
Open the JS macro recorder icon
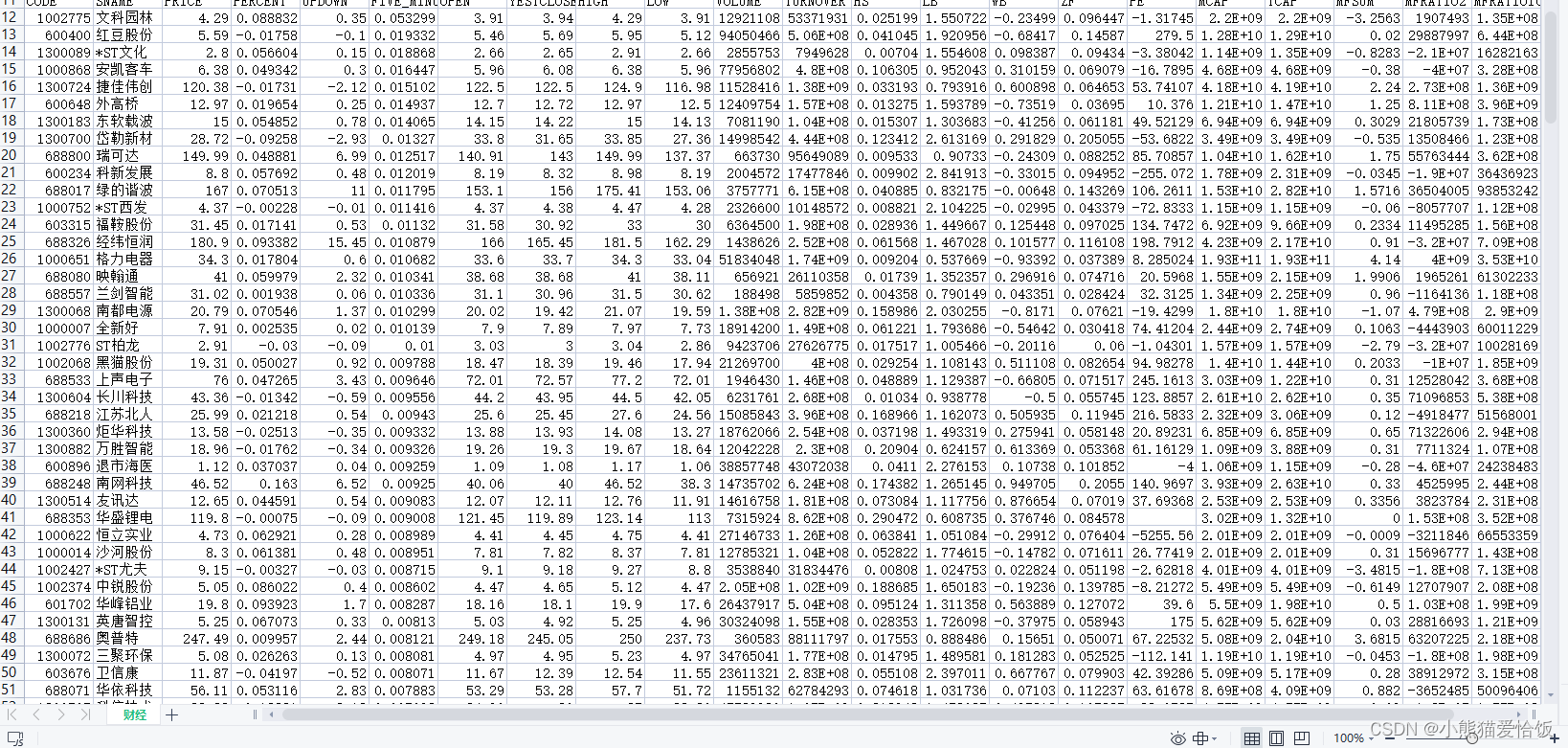15,737
